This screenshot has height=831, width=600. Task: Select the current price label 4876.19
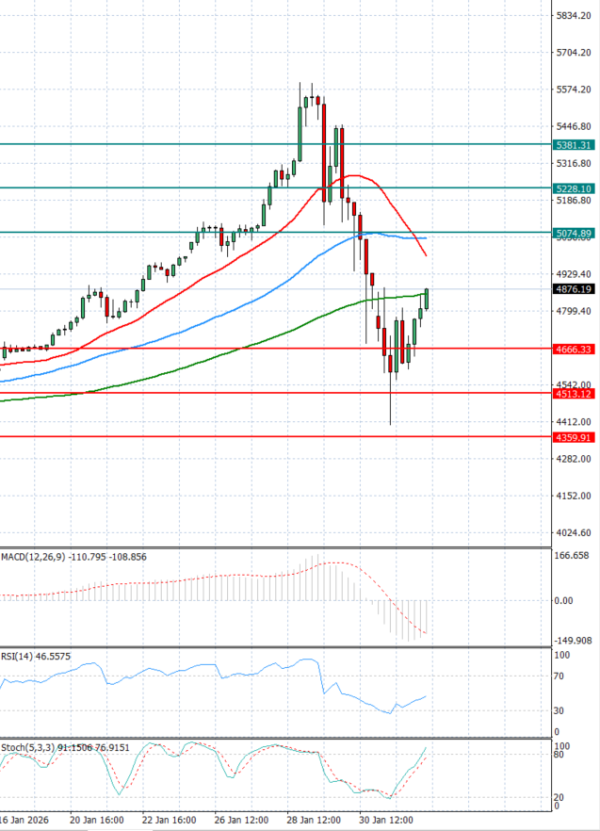point(574,290)
